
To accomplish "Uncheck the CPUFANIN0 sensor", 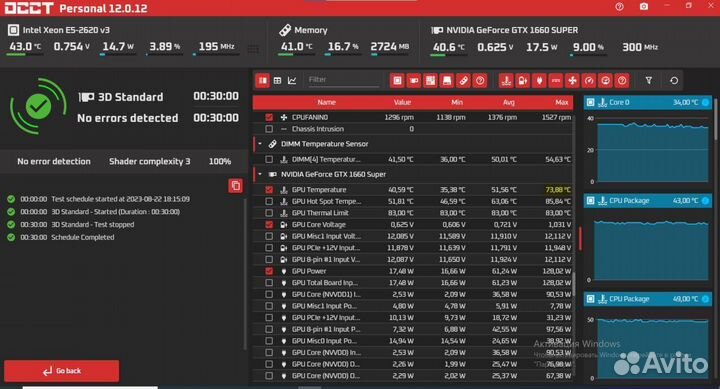I will (x=269, y=117).
